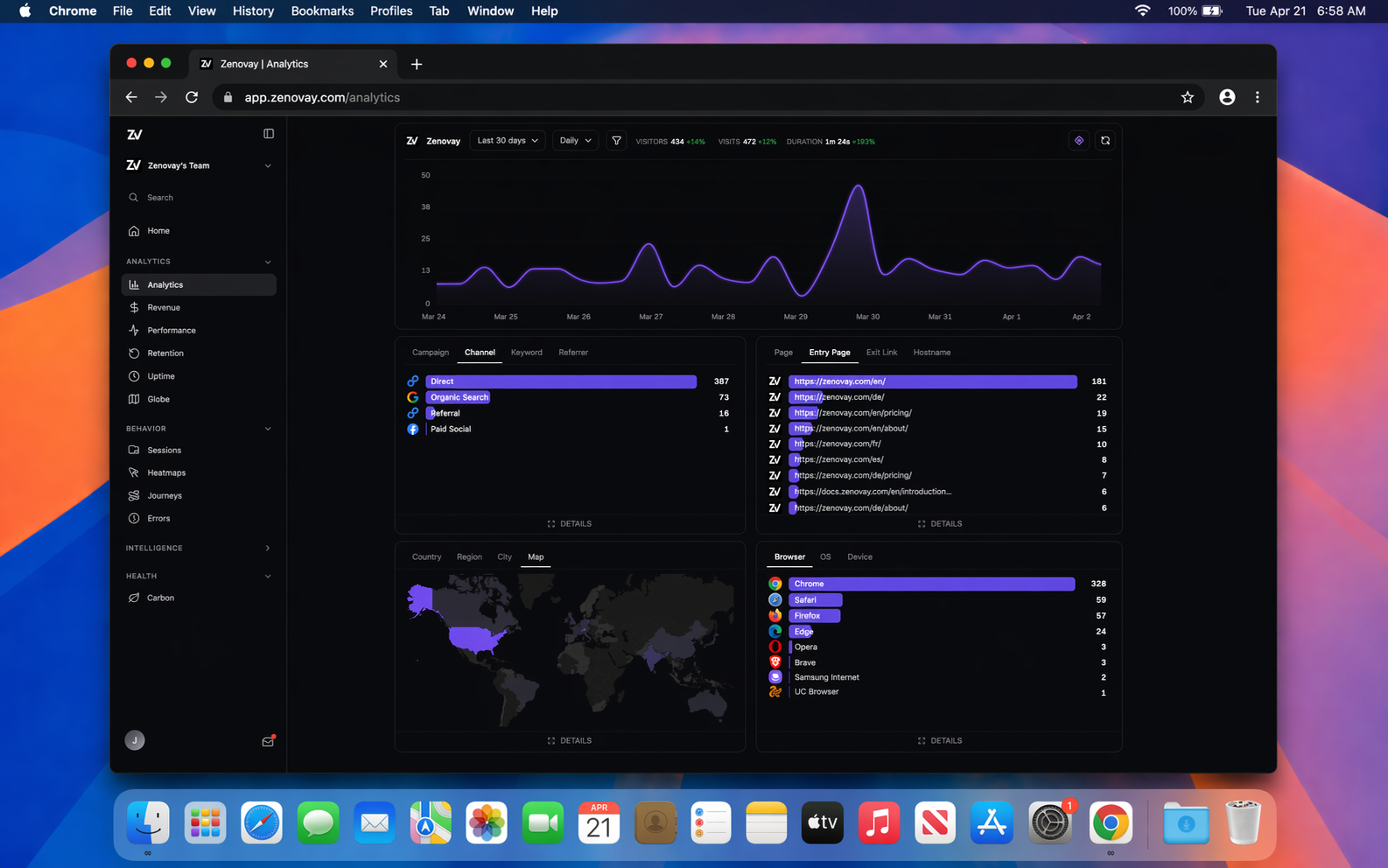Viewport: 1388px width, 868px height.
Task: Switch to the City tab
Action: [505, 557]
